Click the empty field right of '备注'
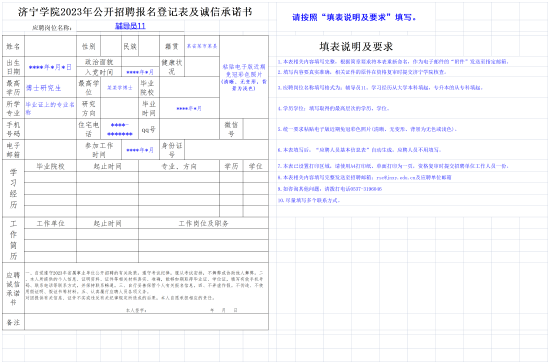This screenshot has height=364, width=550. pos(146,322)
